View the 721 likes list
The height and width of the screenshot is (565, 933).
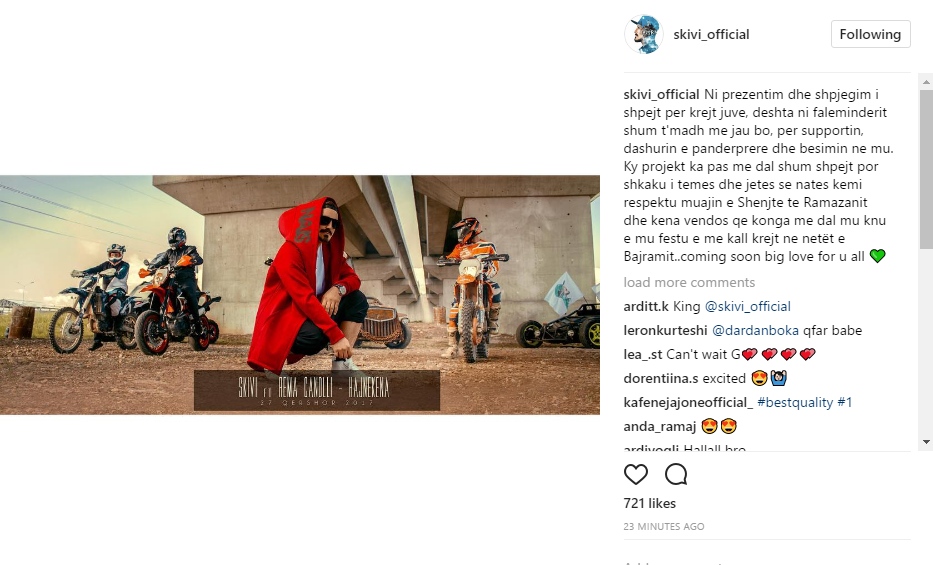tap(650, 503)
